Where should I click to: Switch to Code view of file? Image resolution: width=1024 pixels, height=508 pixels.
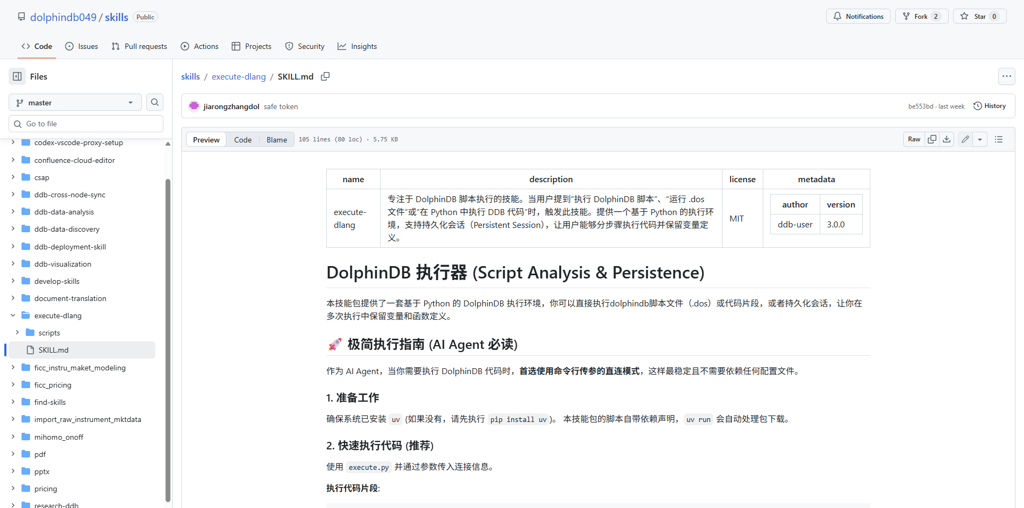tap(243, 140)
